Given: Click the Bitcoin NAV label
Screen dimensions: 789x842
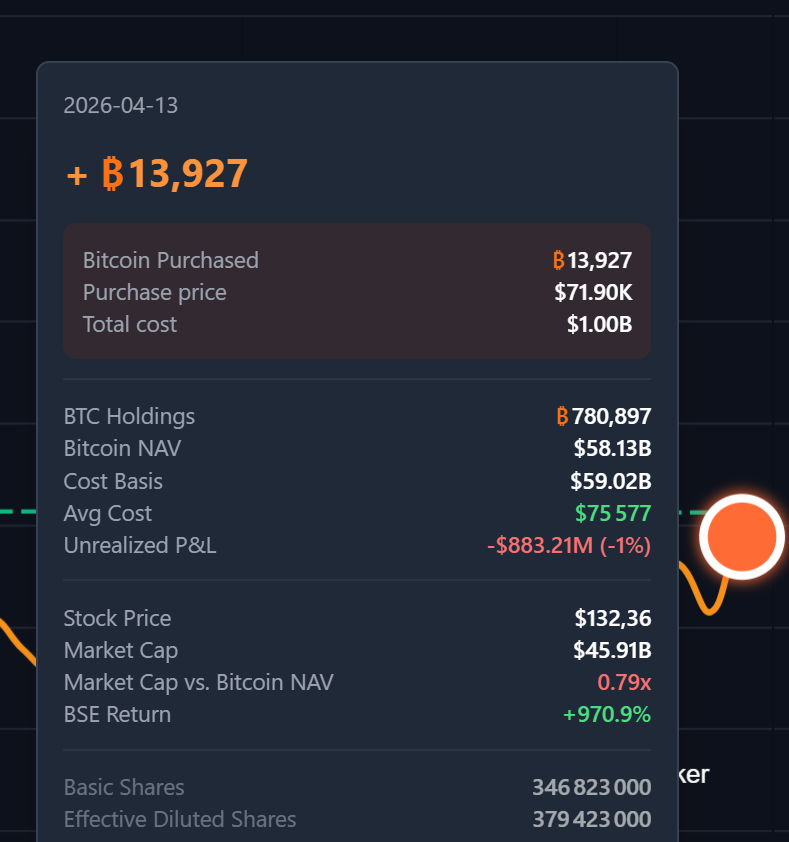Looking at the screenshot, I should coord(122,449).
